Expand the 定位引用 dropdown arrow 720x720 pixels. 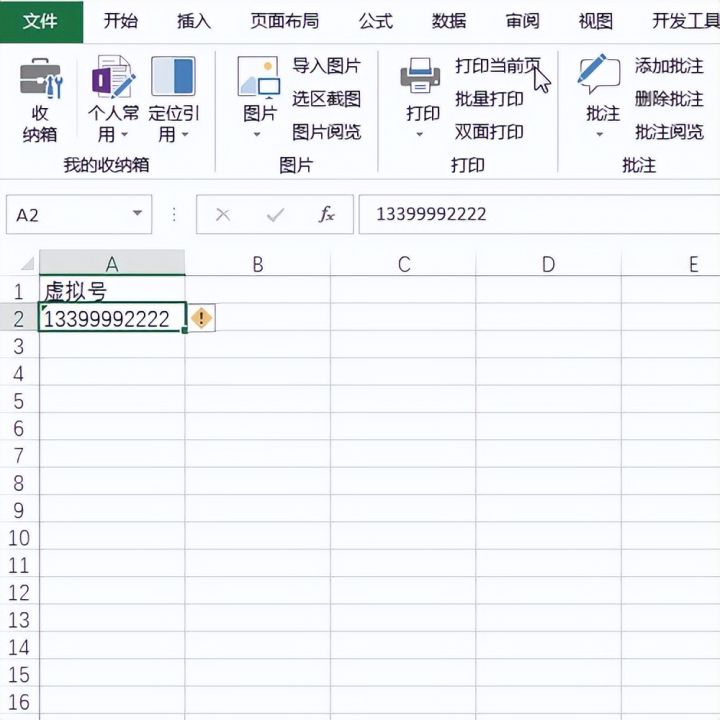(185, 135)
